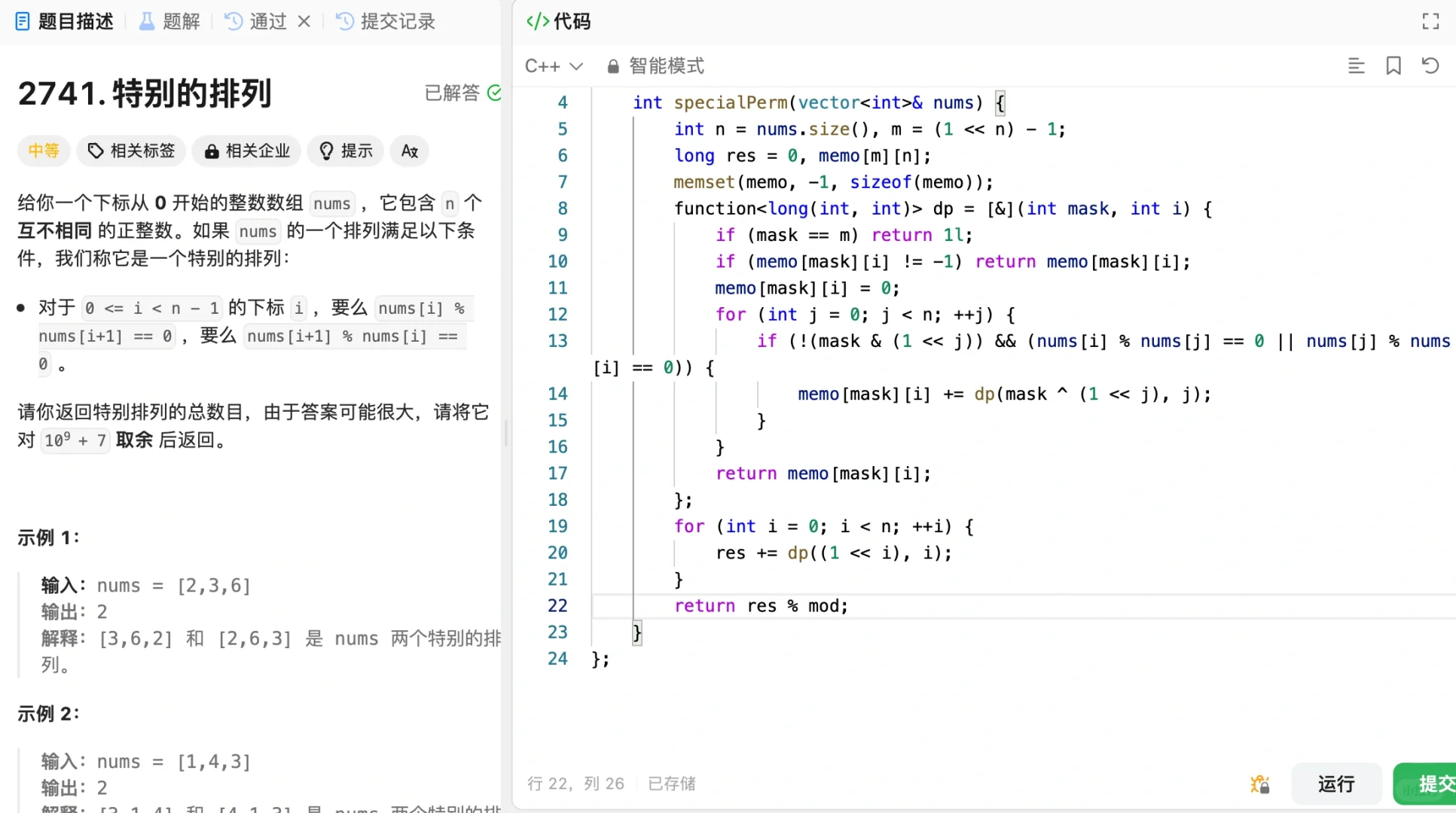Click the closing brace on line 23
Screen dimensions: 1456x813
tap(637, 632)
